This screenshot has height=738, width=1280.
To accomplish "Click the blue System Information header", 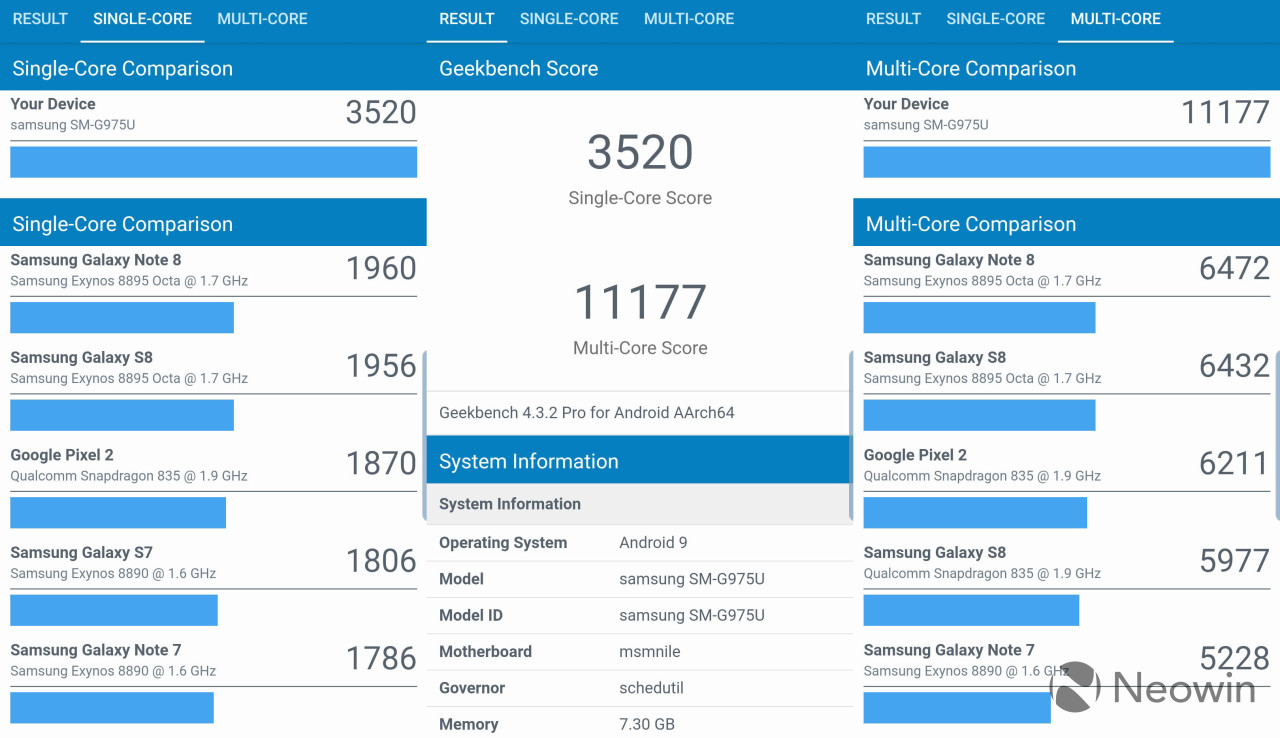I will click(x=638, y=460).
